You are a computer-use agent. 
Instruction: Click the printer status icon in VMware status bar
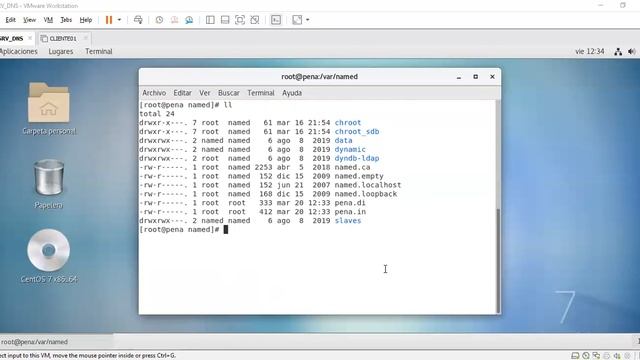click(607, 356)
